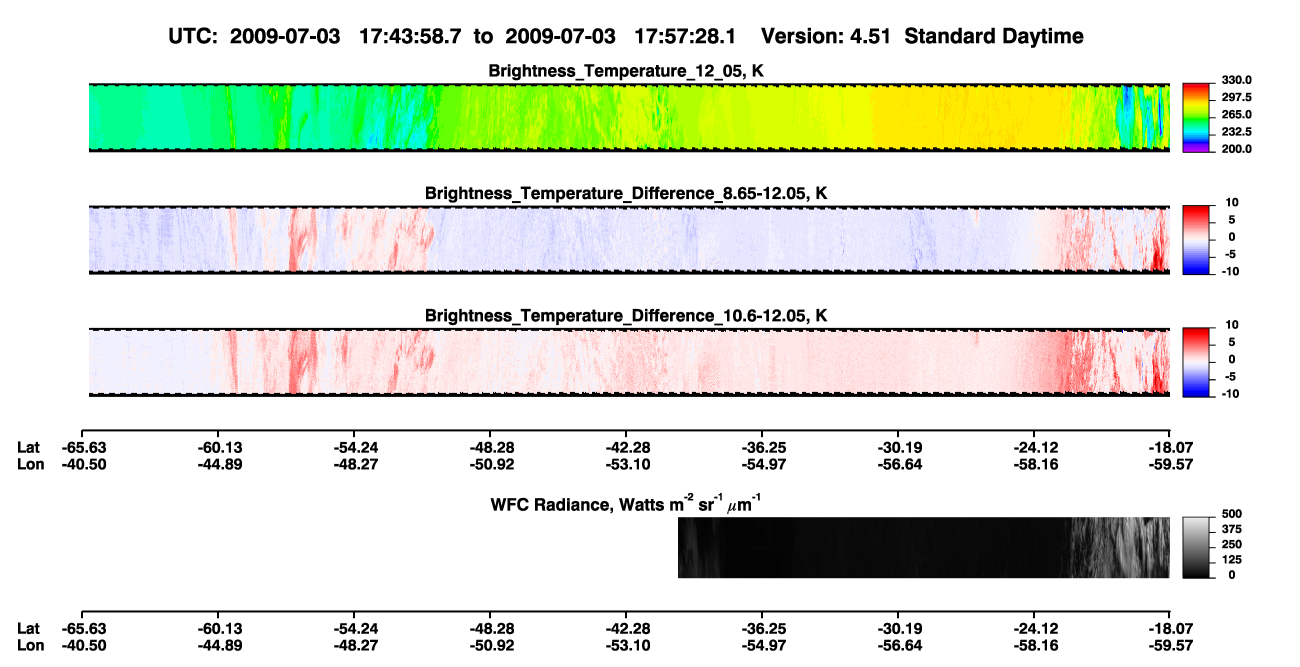The width and height of the screenshot is (1300, 667).
Task: Click the Lat label of the bottom axis
Action: coord(28,628)
